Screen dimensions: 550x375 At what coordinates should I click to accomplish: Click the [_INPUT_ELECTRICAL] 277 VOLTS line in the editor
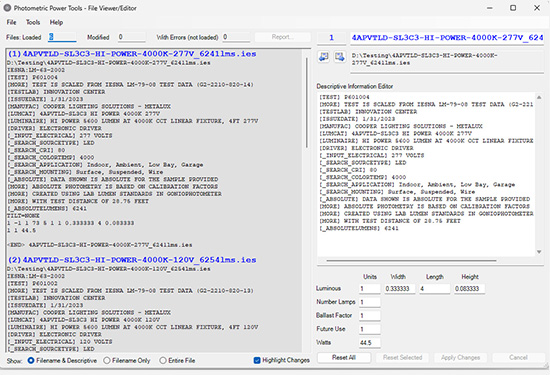371,155
